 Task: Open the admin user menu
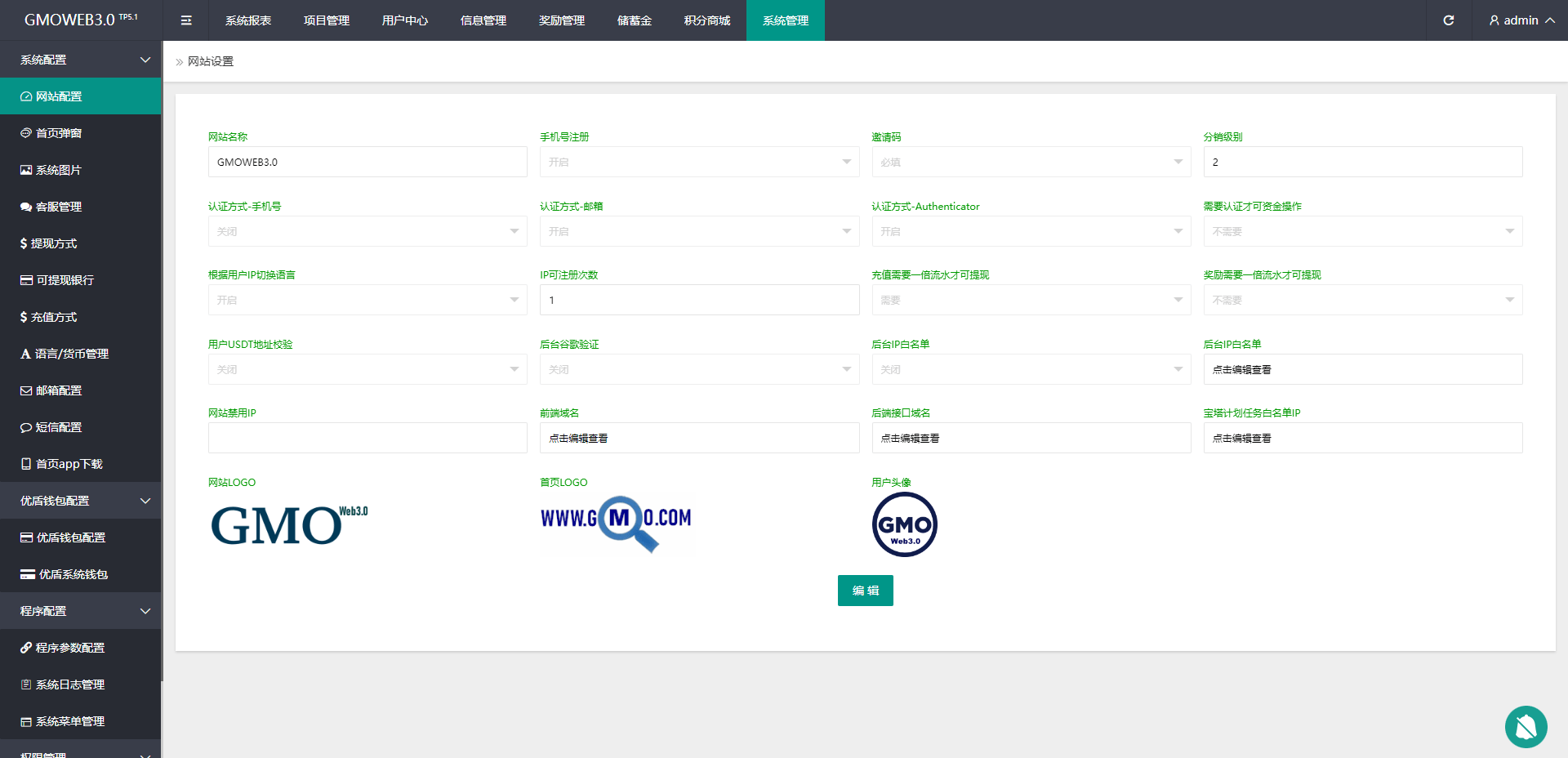1521,20
